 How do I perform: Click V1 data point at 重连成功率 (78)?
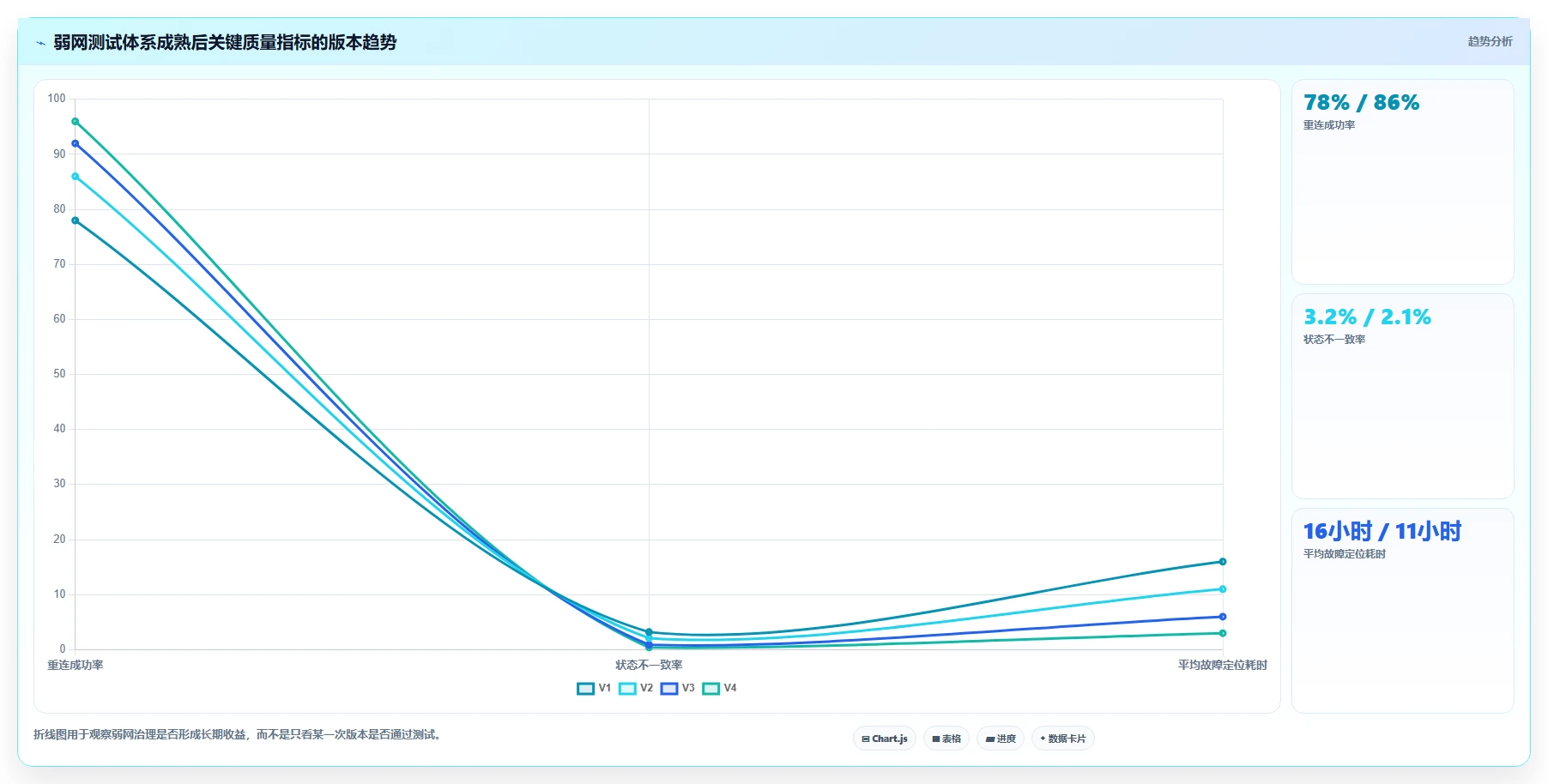pyautogui.click(x=76, y=220)
